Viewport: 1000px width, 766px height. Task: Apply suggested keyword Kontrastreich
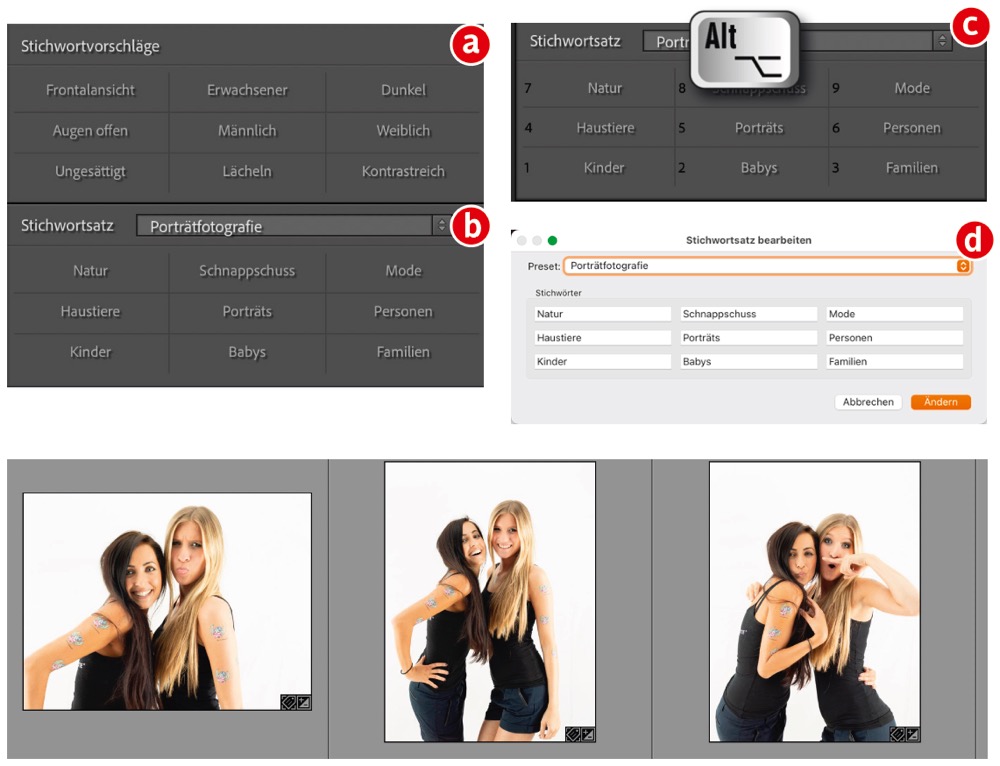pyautogui.click(x=403, y=172)
